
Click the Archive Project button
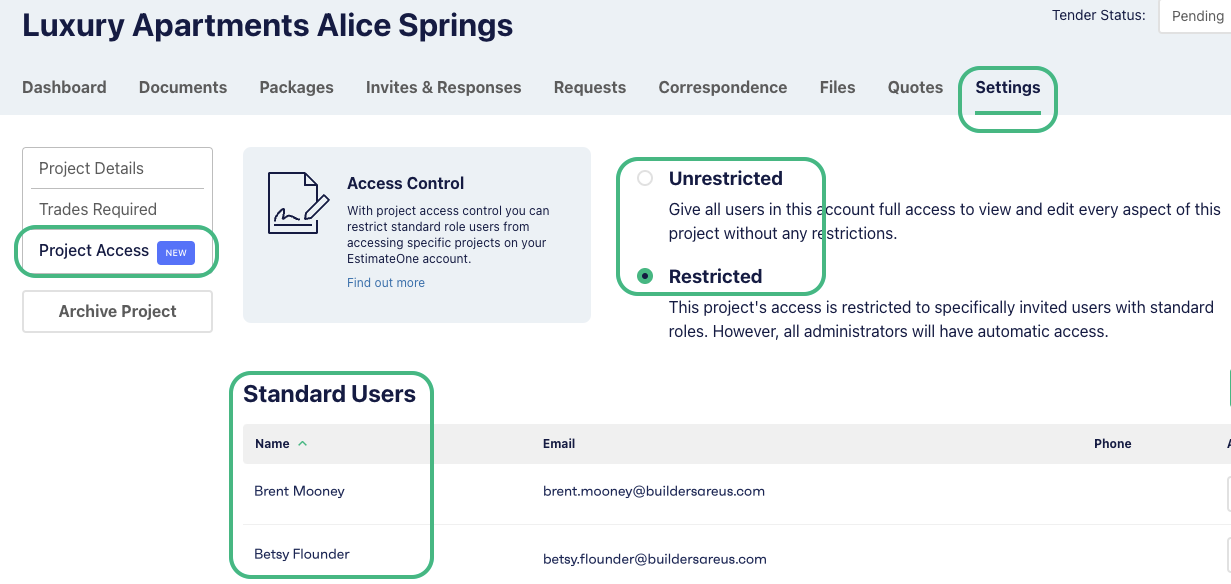(x=118, y=311)
